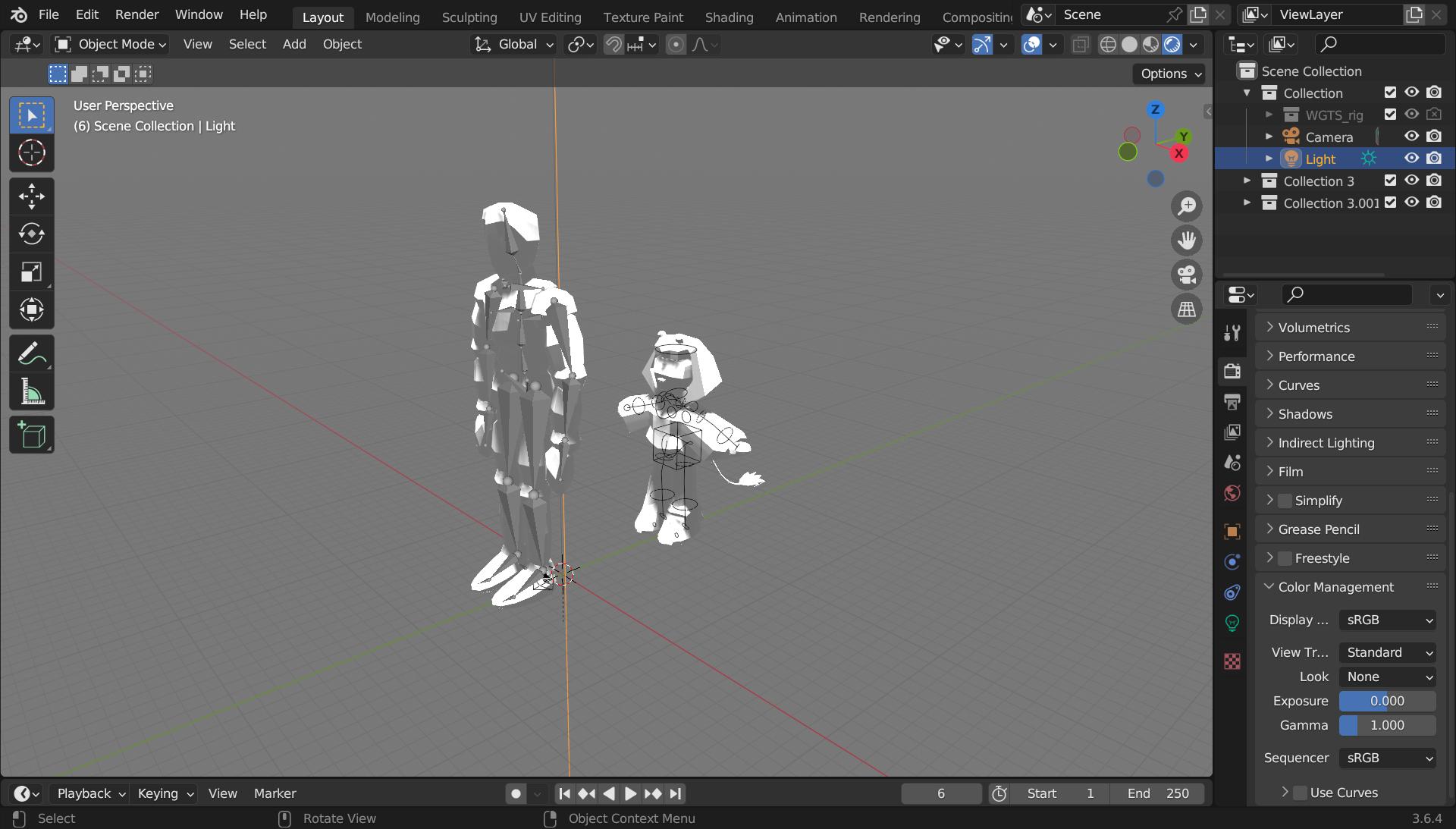Activate the Move tool
The image size is (1456, 829).
[32, 196]
